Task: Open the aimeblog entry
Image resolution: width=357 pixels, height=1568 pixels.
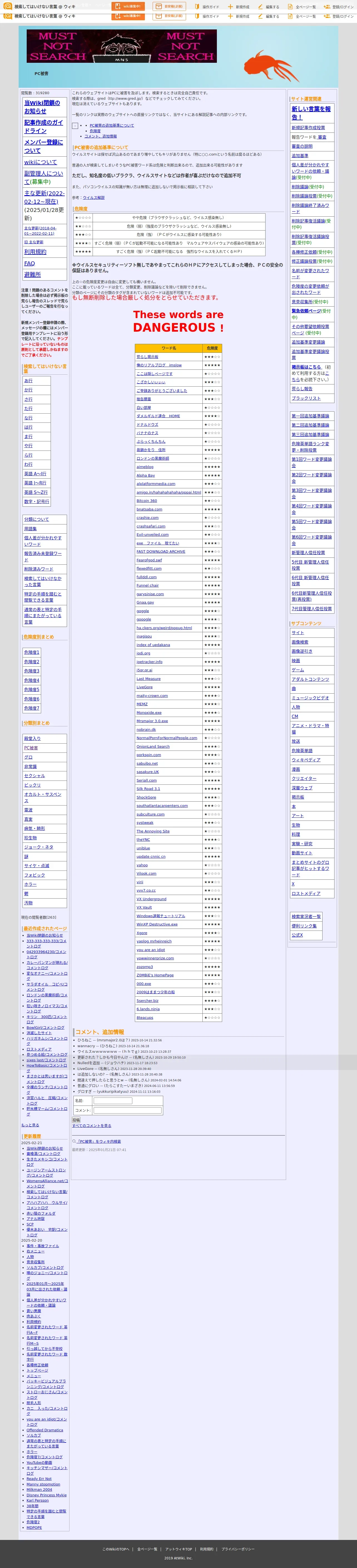Action: [145, 467]
